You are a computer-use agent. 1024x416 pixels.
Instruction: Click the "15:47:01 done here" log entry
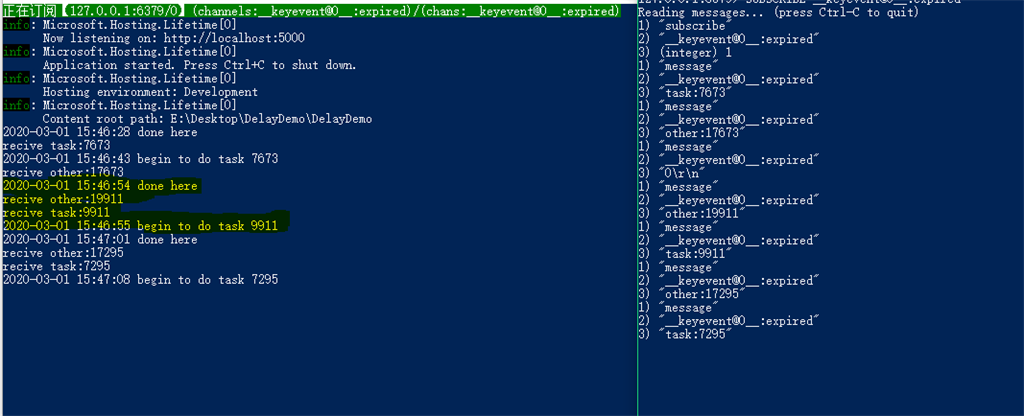100,239
